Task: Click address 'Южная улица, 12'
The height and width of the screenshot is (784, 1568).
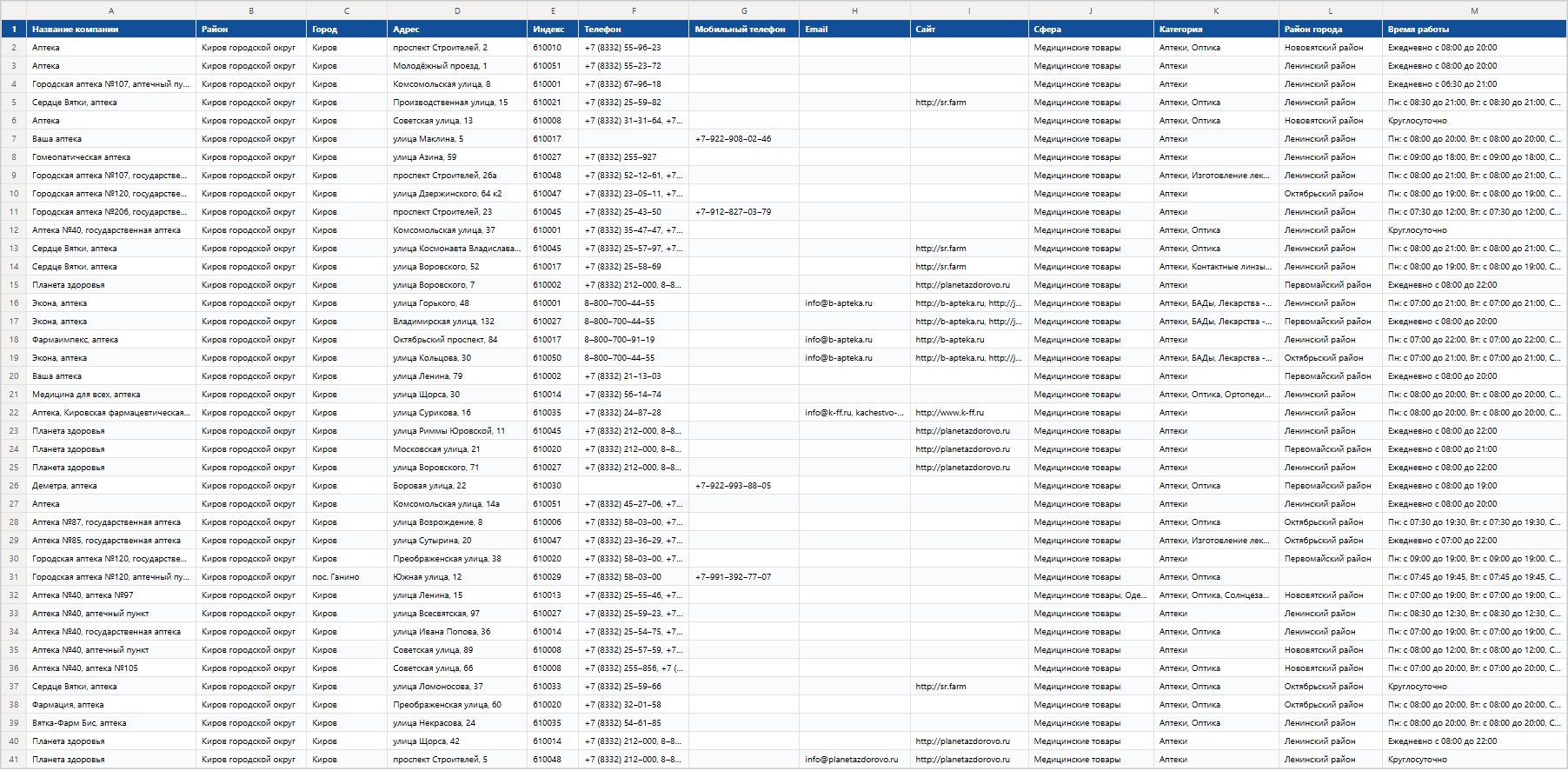Action: 457,577
